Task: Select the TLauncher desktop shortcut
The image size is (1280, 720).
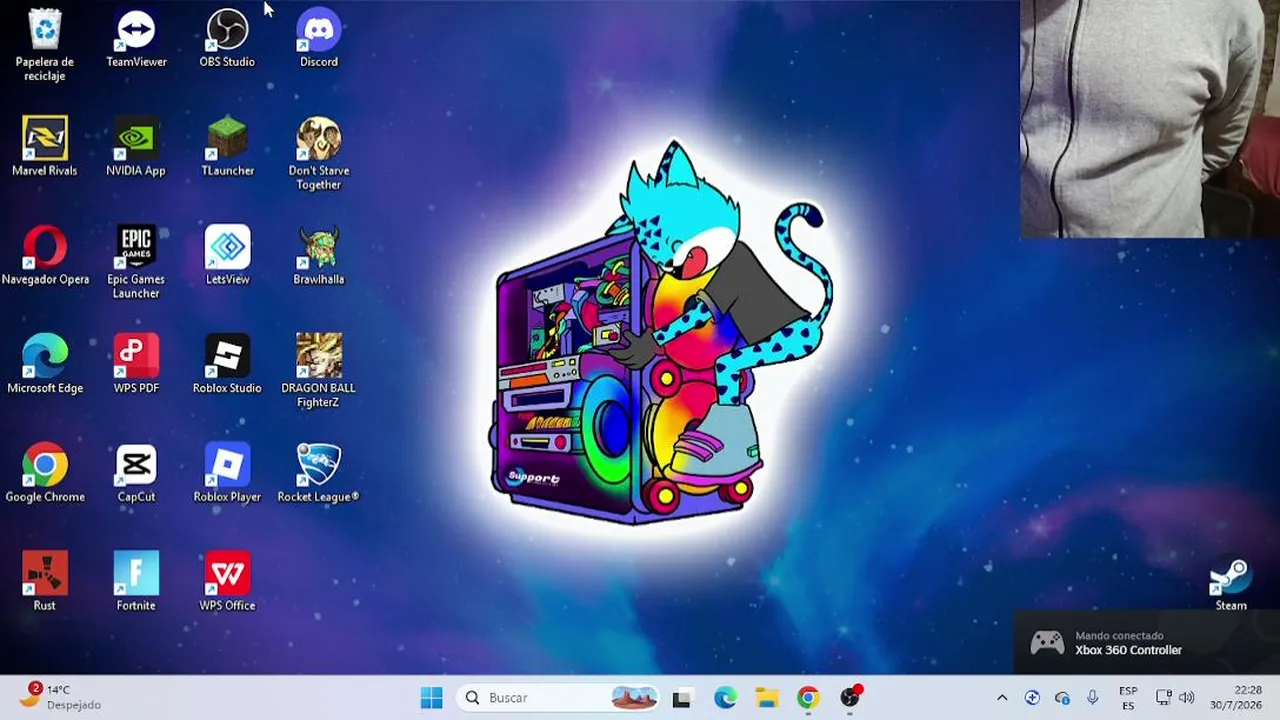Action: [x=227, y=147]
